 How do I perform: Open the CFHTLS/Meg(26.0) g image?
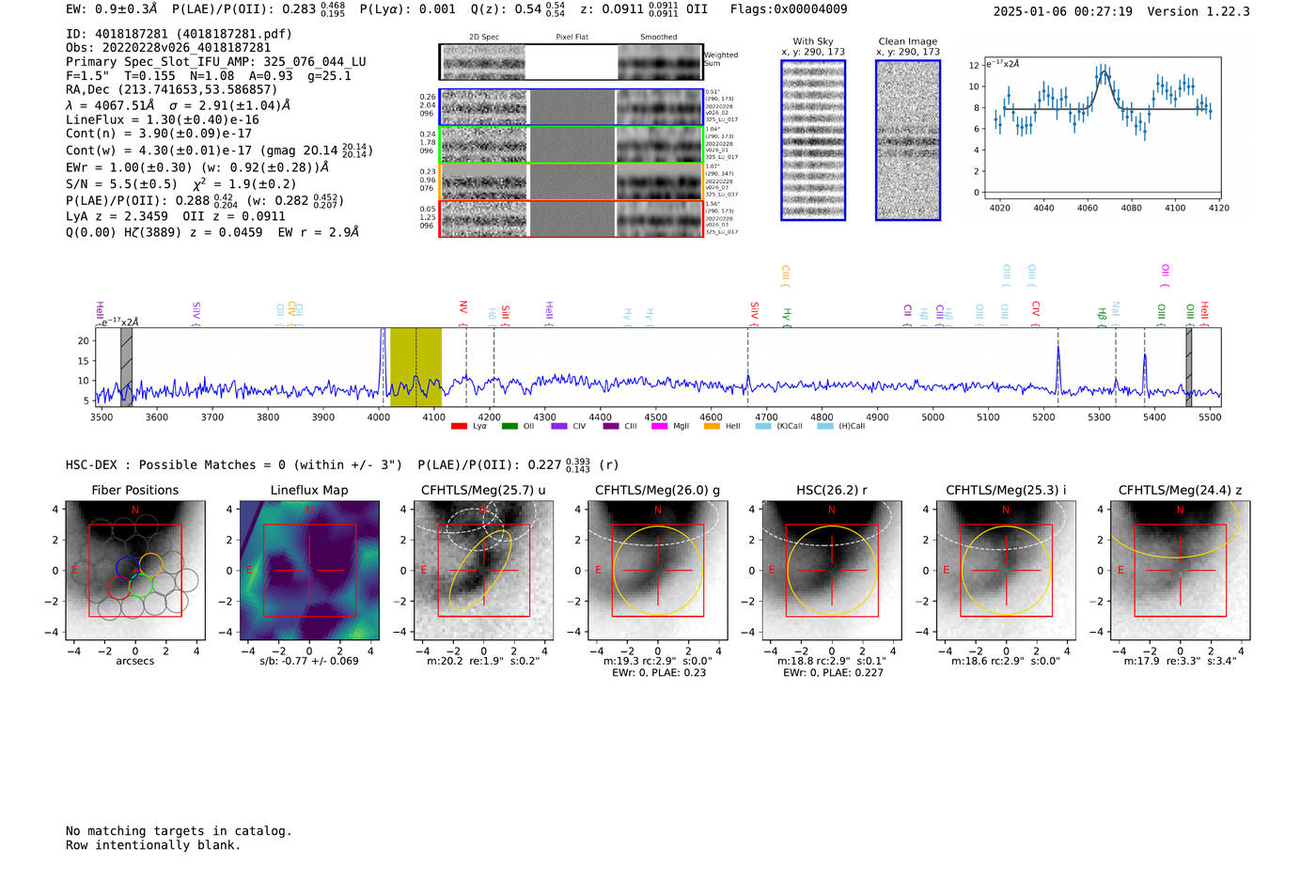tap(658, 571)
